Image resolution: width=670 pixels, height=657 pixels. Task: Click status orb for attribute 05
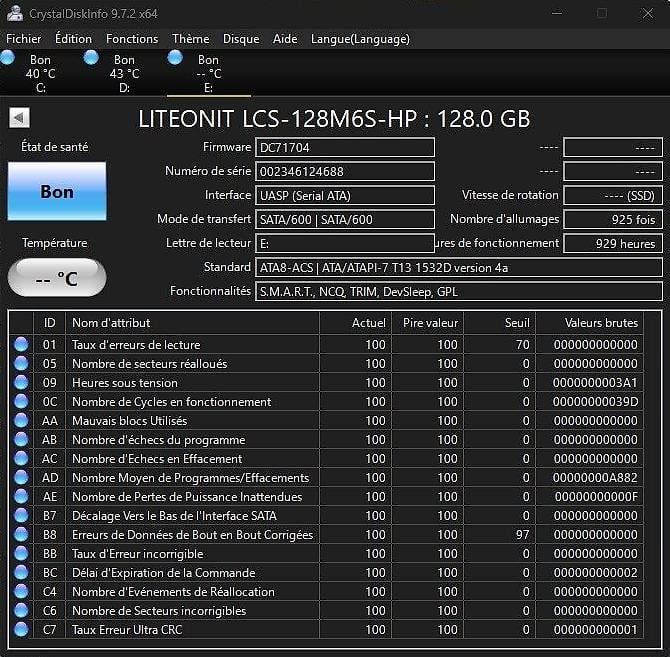tap(21, 364)
